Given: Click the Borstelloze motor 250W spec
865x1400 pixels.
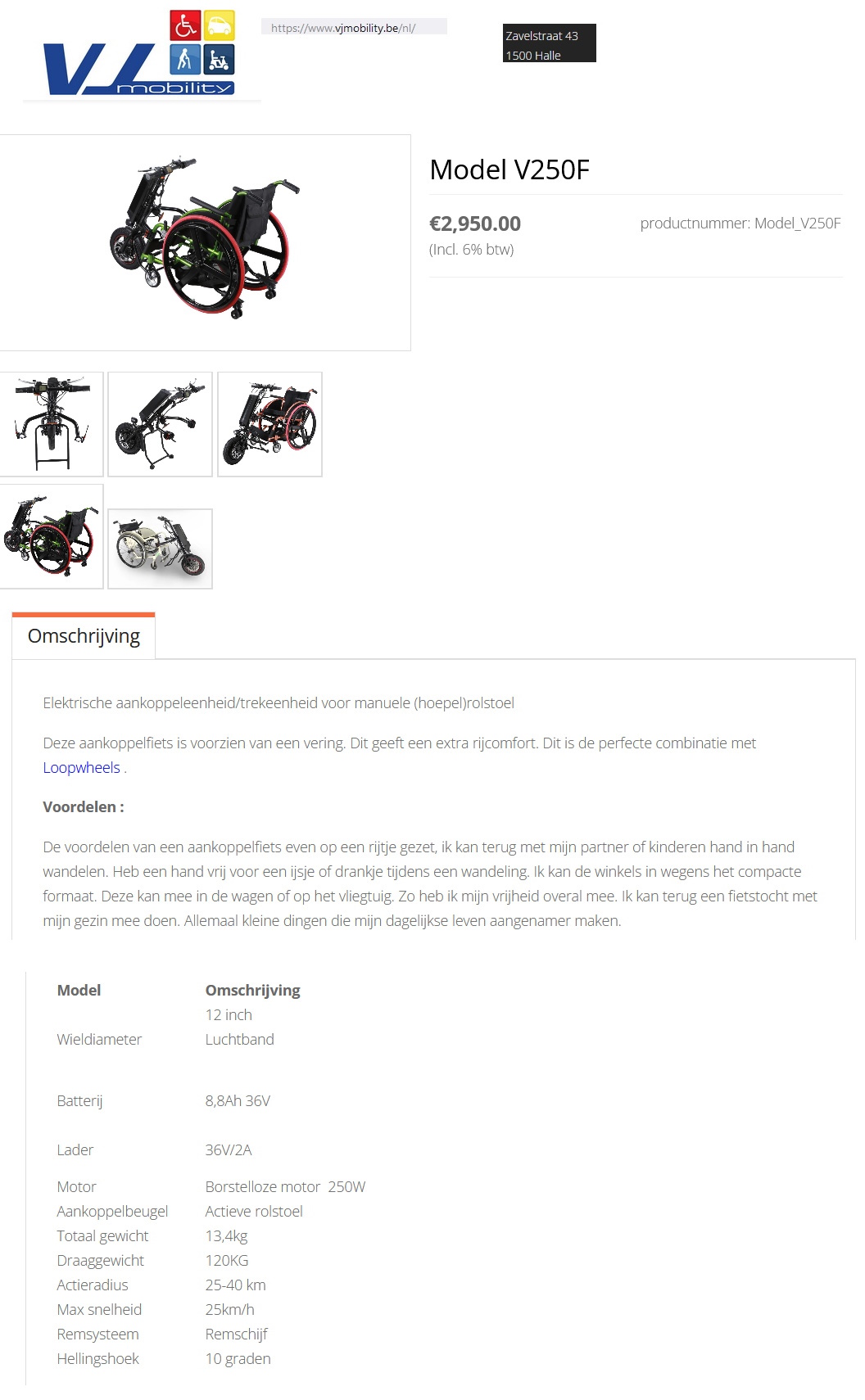Looking at the screenshot, I should click(x=285, y=1186).
